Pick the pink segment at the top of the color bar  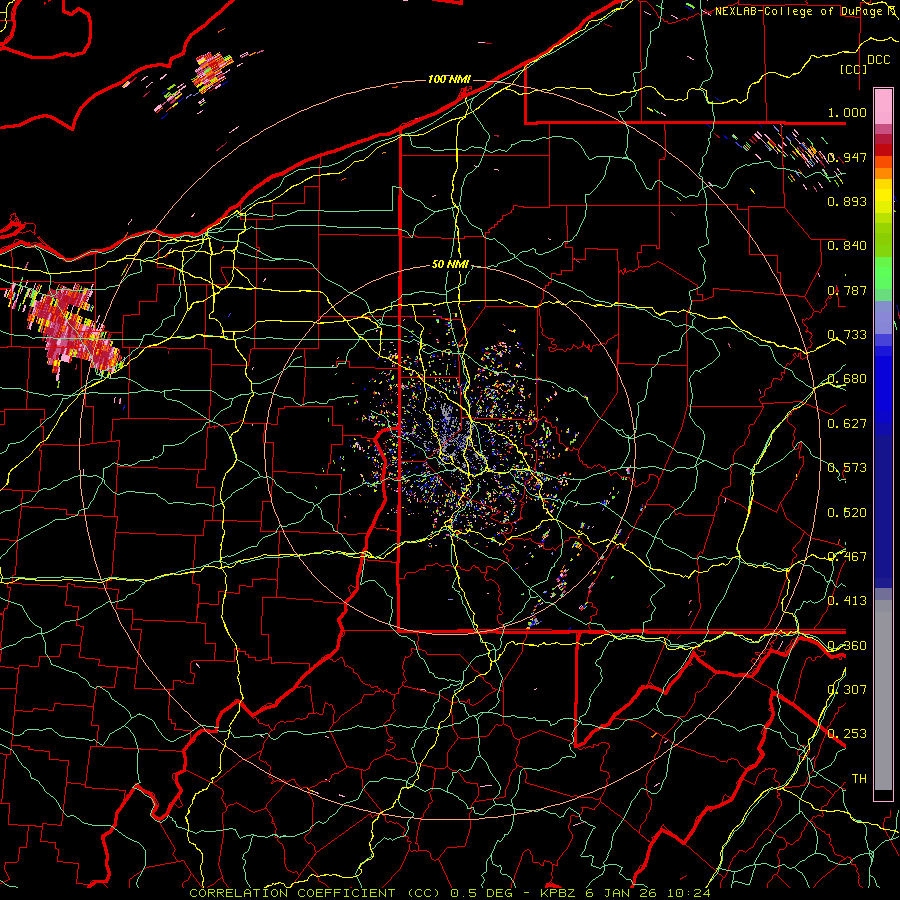click(x=883, y=107)
